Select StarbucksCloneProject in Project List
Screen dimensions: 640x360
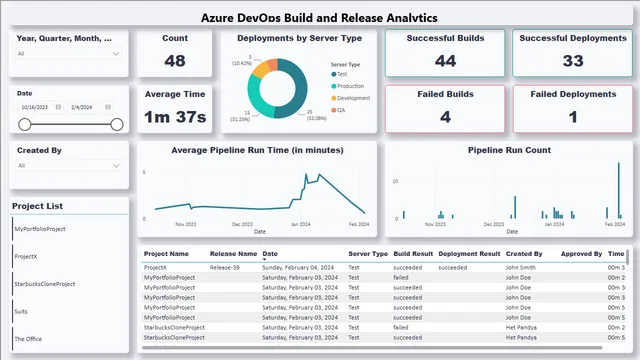click(x=45, y=284)
